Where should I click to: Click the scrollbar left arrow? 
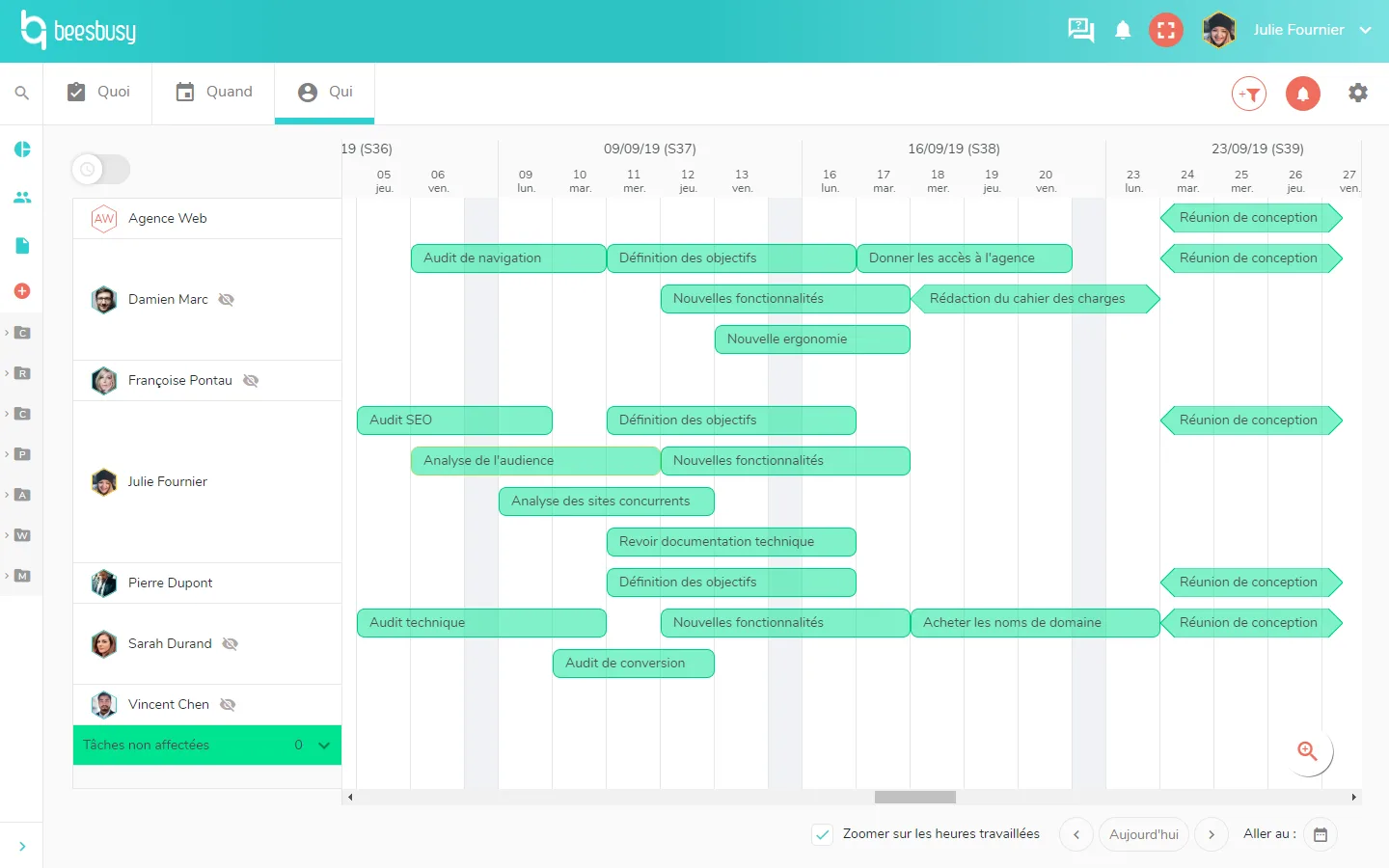point(350,798)
